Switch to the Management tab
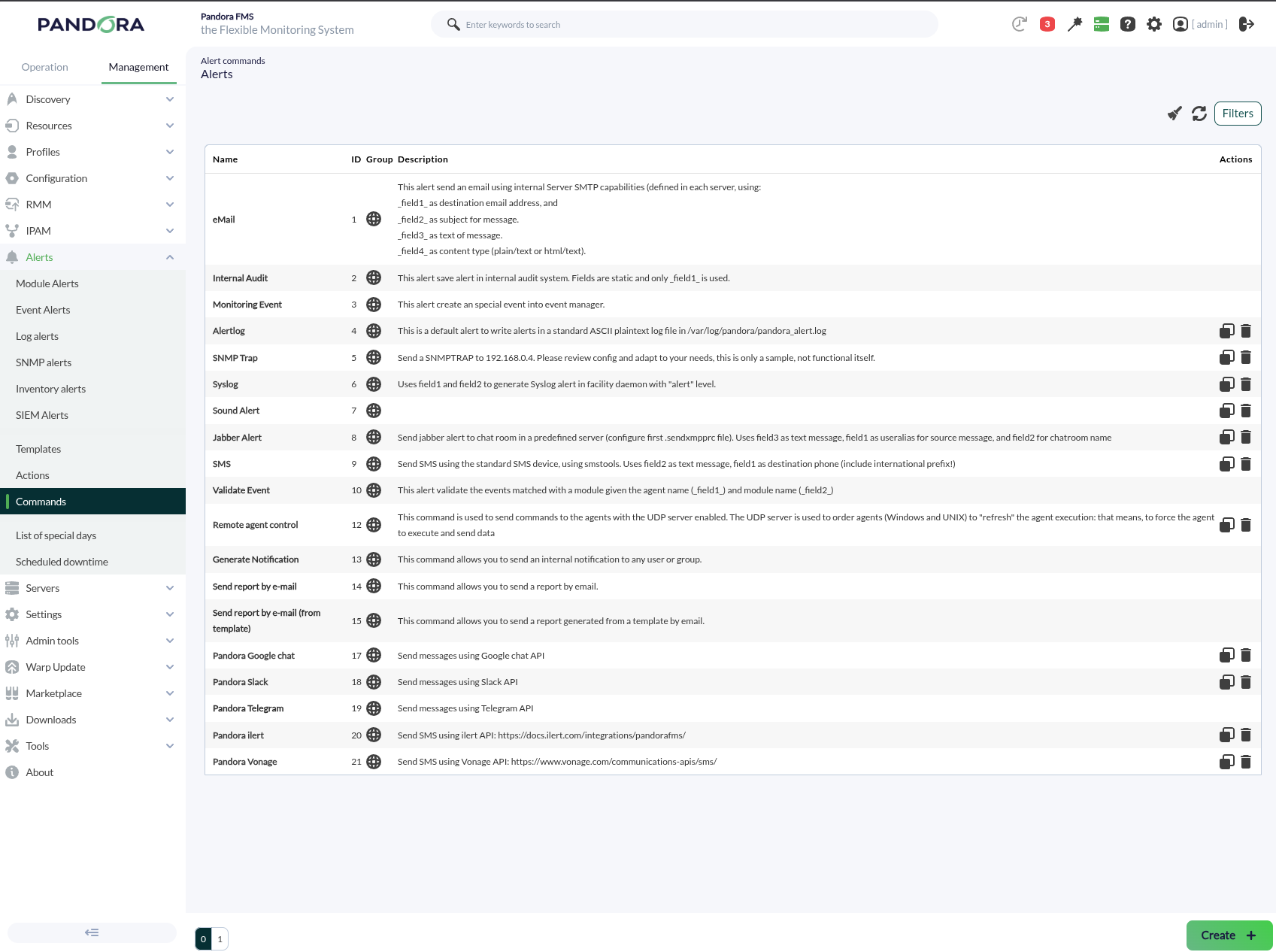The image size is (1276, 952). tap(138, 67)
